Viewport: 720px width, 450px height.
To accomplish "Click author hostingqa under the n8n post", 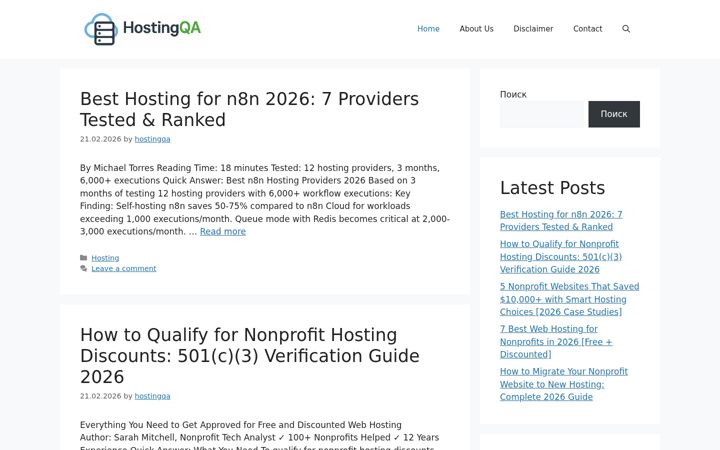I will pyautogui.click(x=152, y=139).
